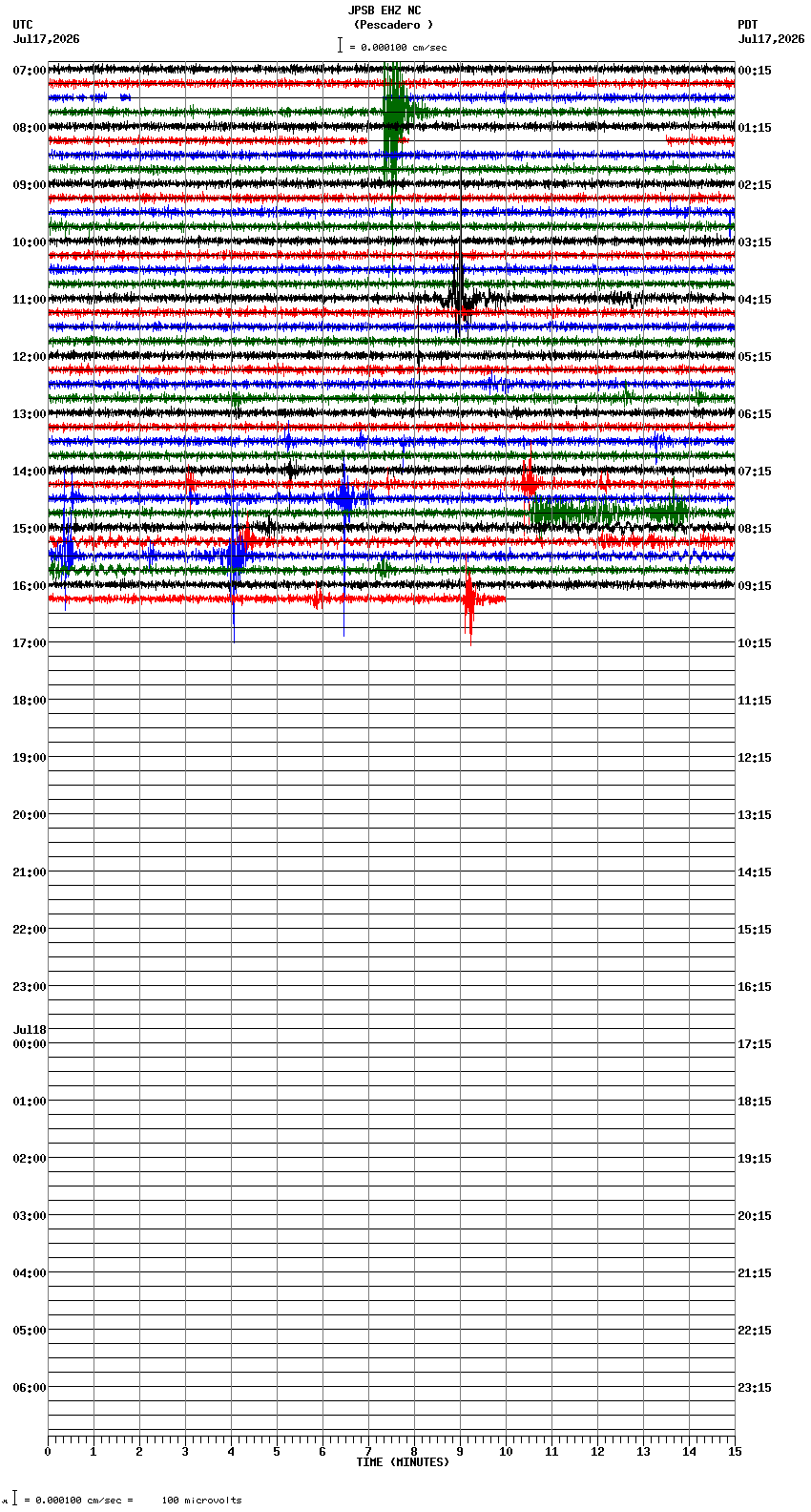Click the TIME (MINUTES) axis title

coord(403,1462)
